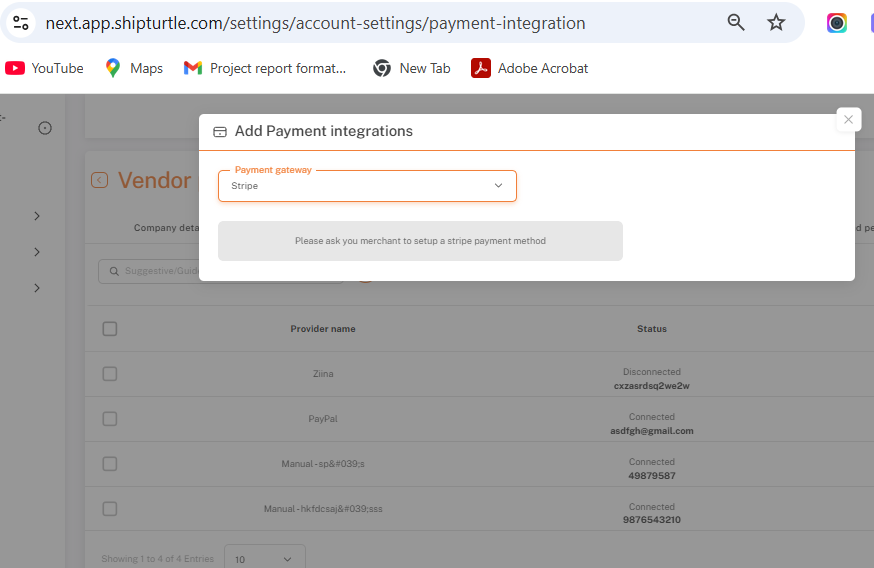This screenshot has width=874, height=568.
Task: Click the Disconnected status for Ziina
Action: tap(652, 372)
